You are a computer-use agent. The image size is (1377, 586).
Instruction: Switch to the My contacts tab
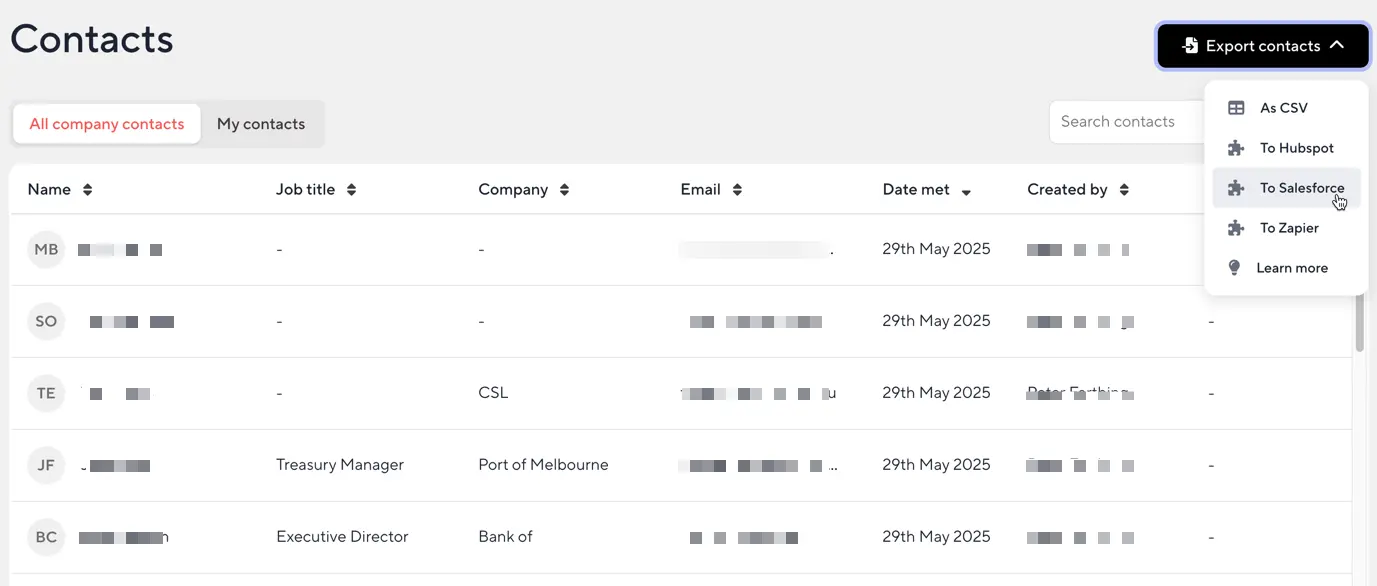pyautogui.click(x=261, y=124)
